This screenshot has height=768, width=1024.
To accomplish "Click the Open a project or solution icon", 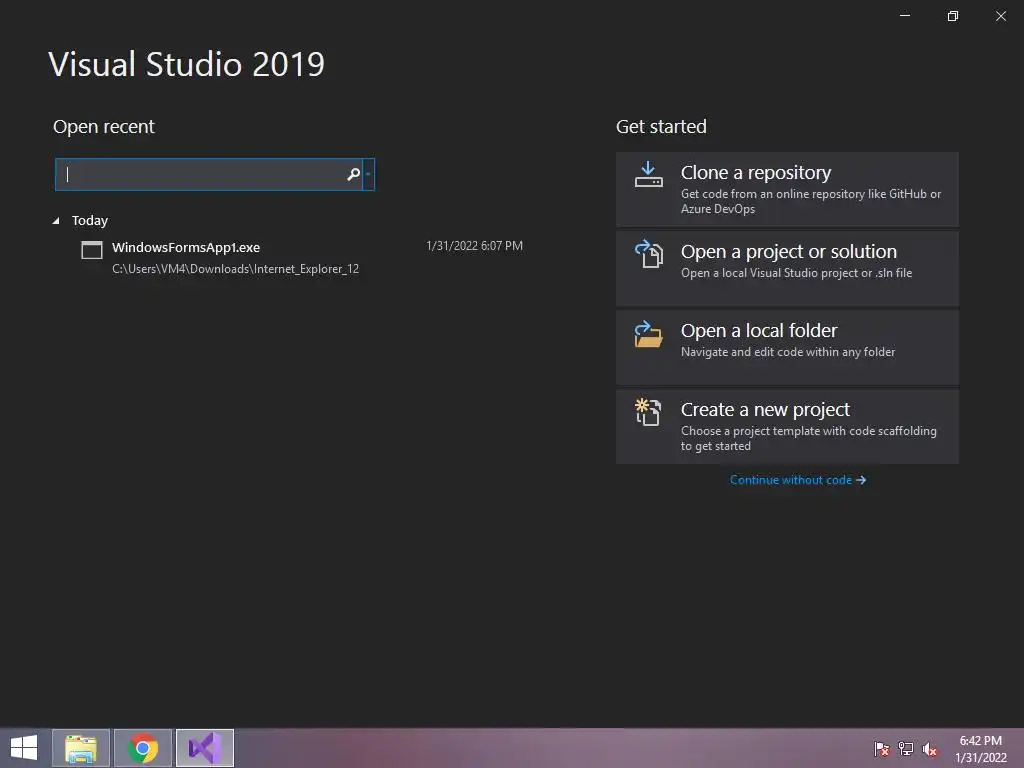I will click(x=648, y=253).
